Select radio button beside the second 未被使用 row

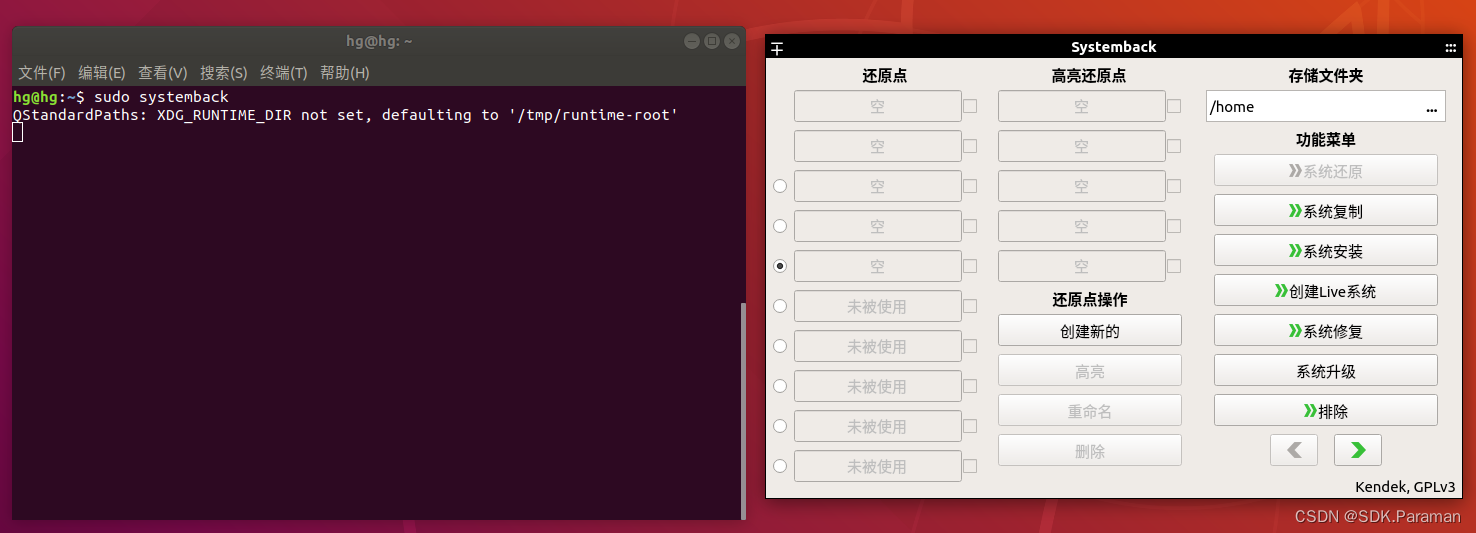[x=780, y=346]
